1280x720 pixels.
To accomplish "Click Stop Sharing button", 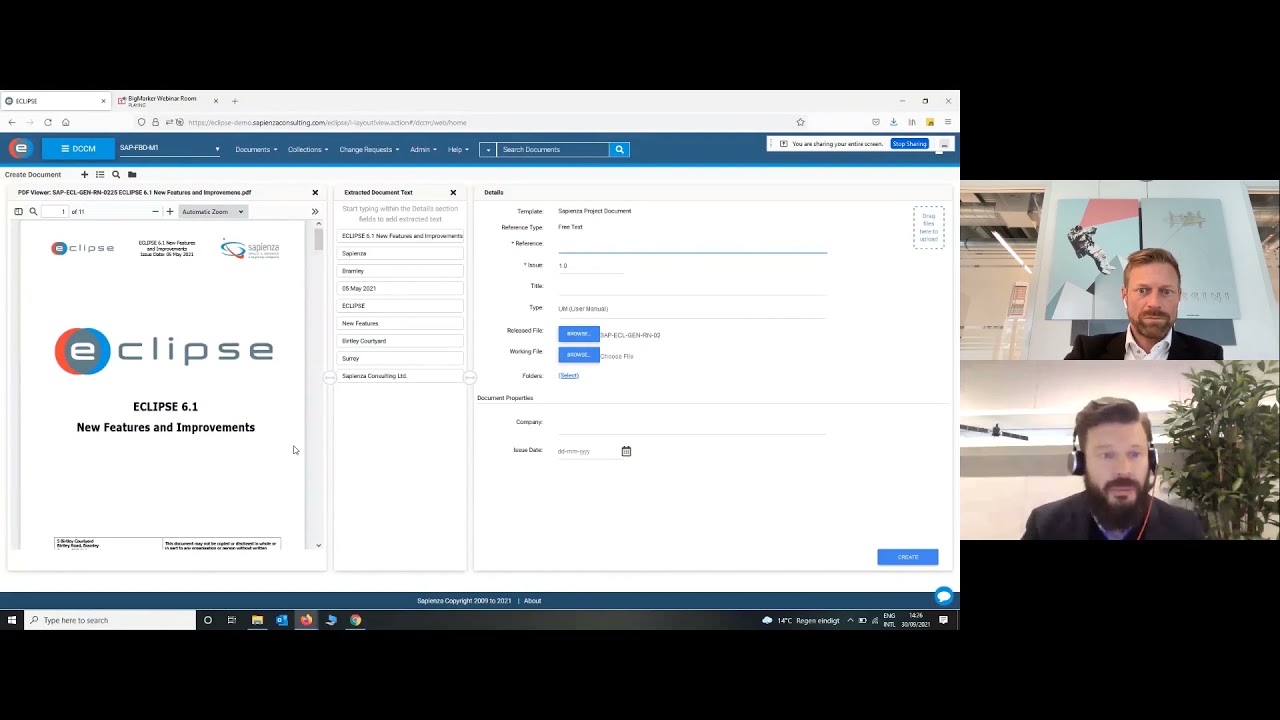I will pos(909,144).
